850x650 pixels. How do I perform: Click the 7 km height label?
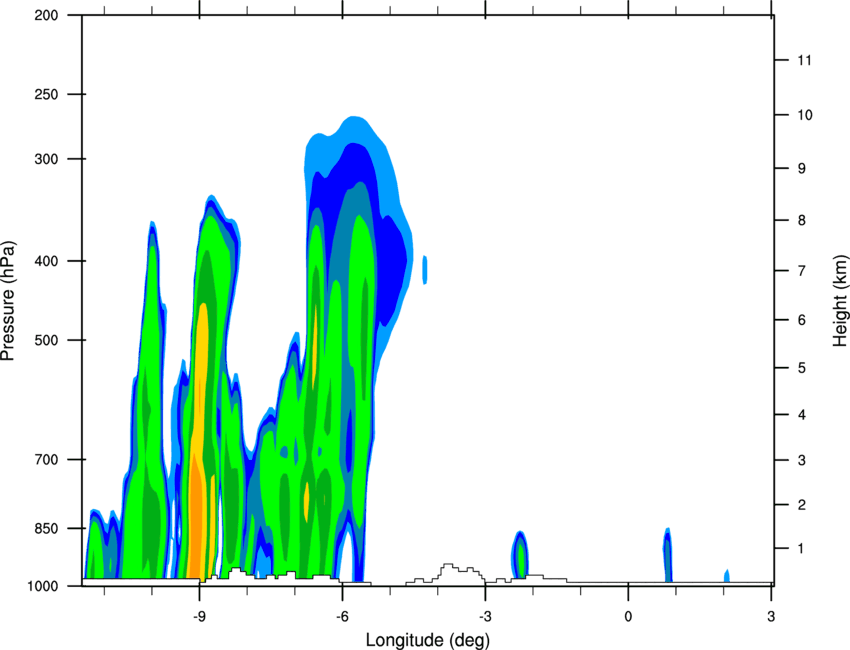801,271
